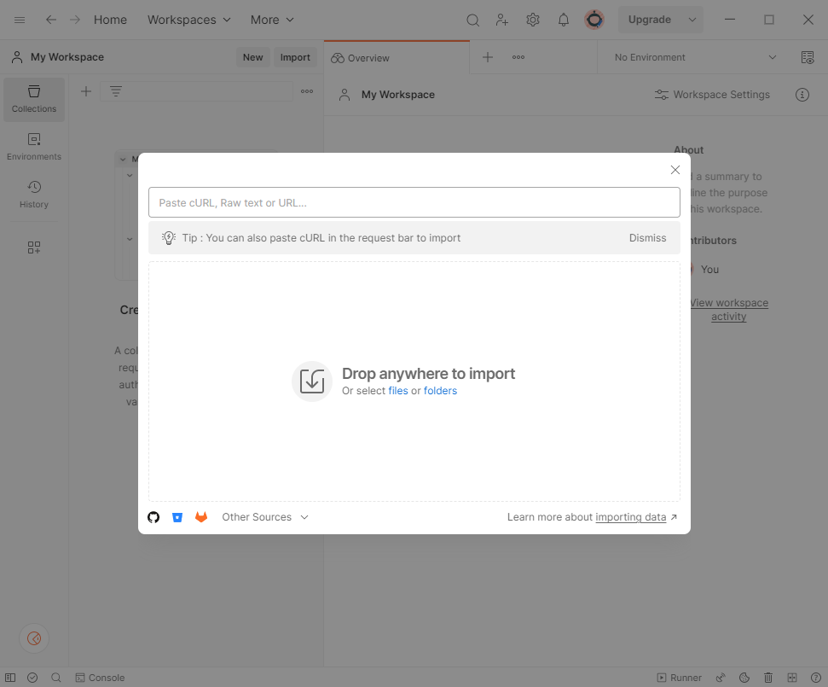Image resolution: width=828 pixels, height=687 pixels.
Task: Open a new tab with plus icon
Action: tap(487, 57)
